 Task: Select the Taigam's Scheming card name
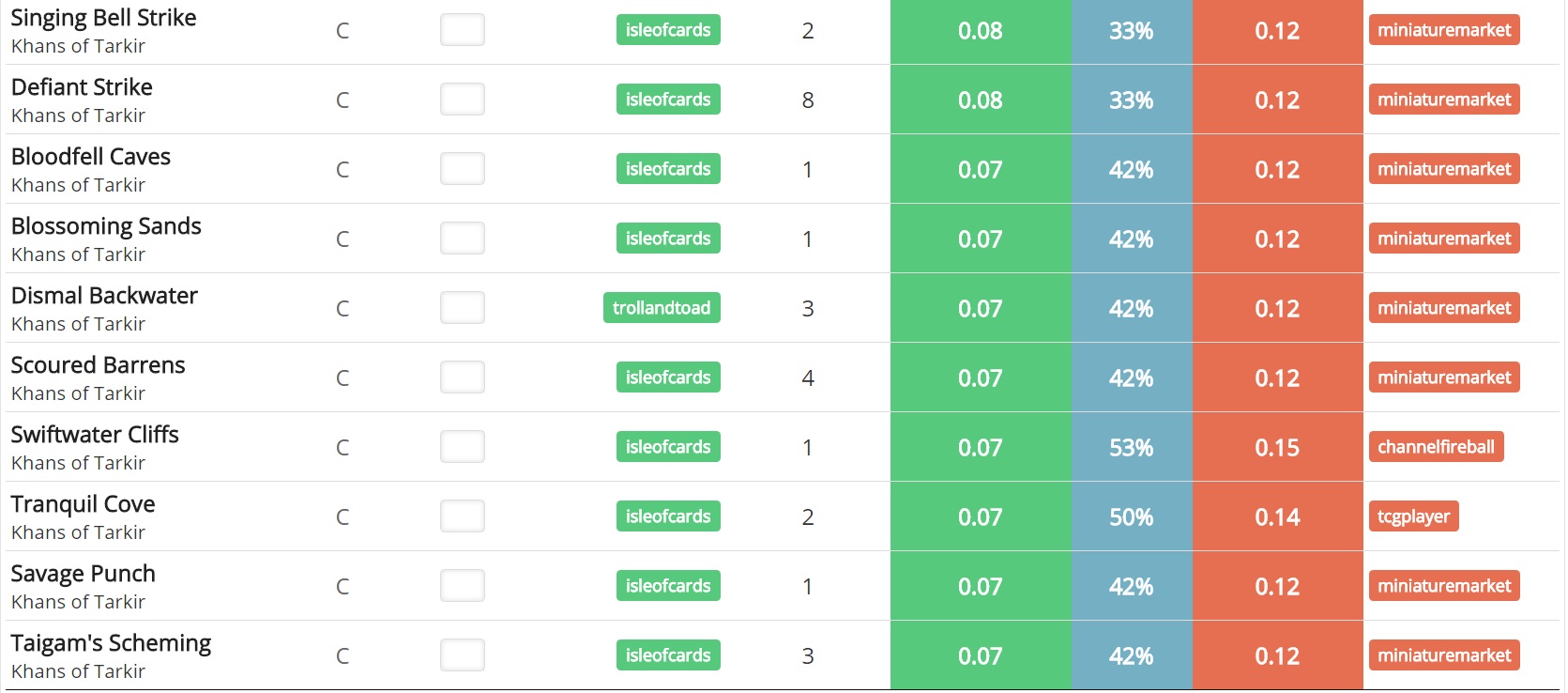111,643
